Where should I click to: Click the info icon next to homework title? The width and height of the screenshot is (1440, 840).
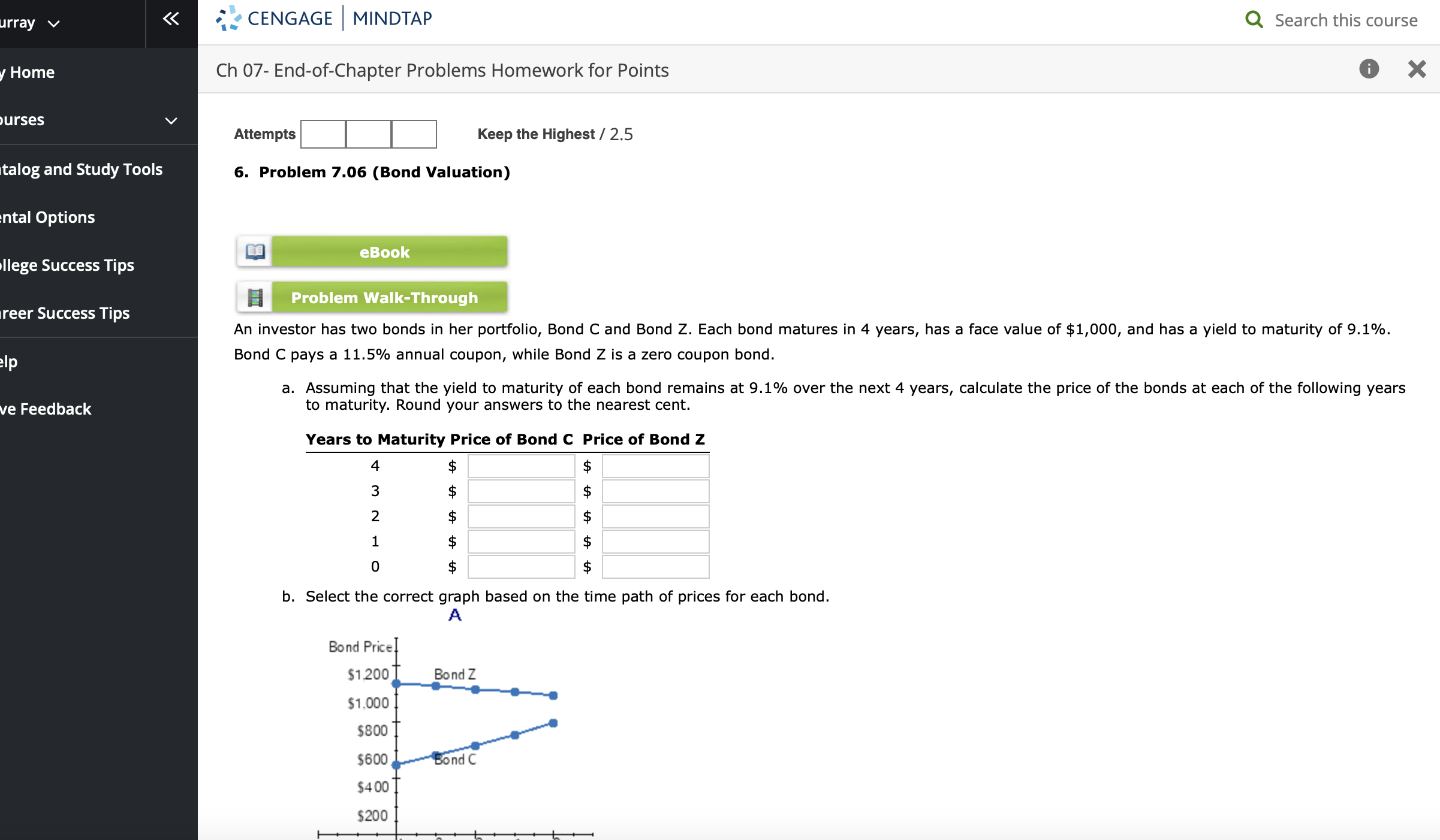1369,68
